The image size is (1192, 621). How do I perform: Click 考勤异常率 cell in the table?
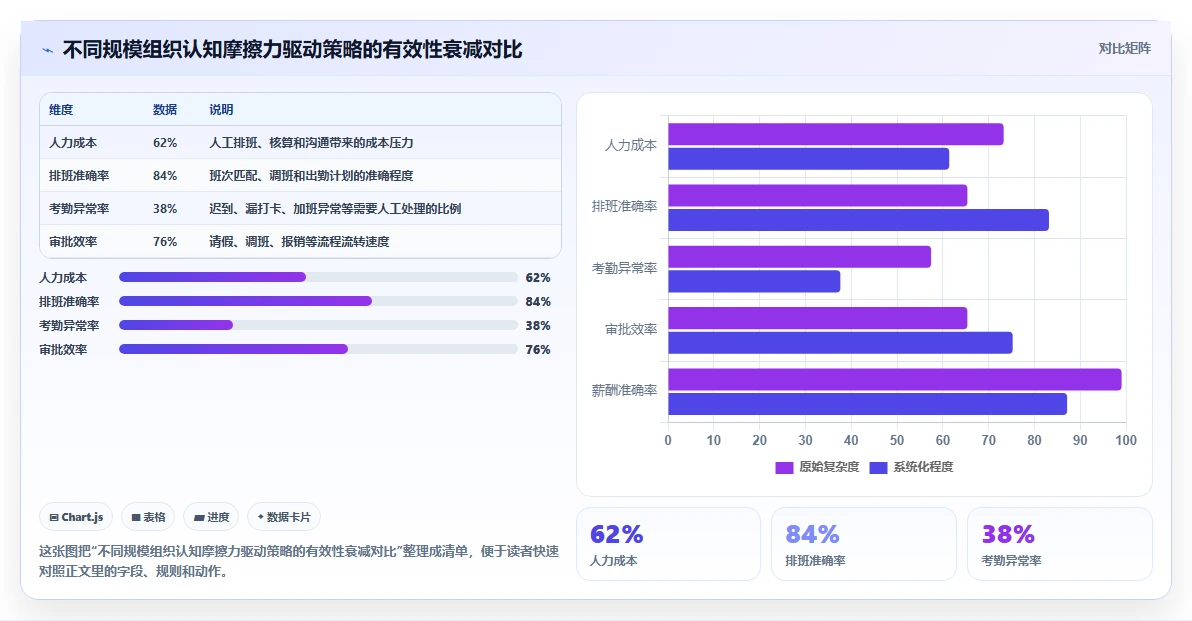coord(79,208)
